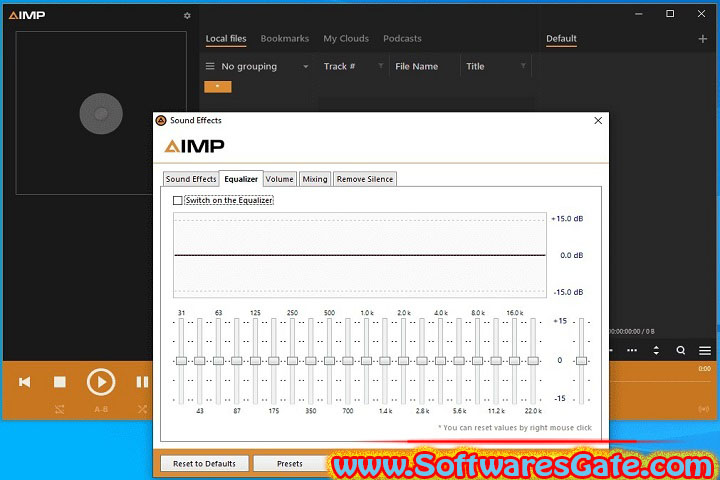Click the grouping list icon beside No grouping
This screenshot has height=480, width=720.
[x=210, y=66]
